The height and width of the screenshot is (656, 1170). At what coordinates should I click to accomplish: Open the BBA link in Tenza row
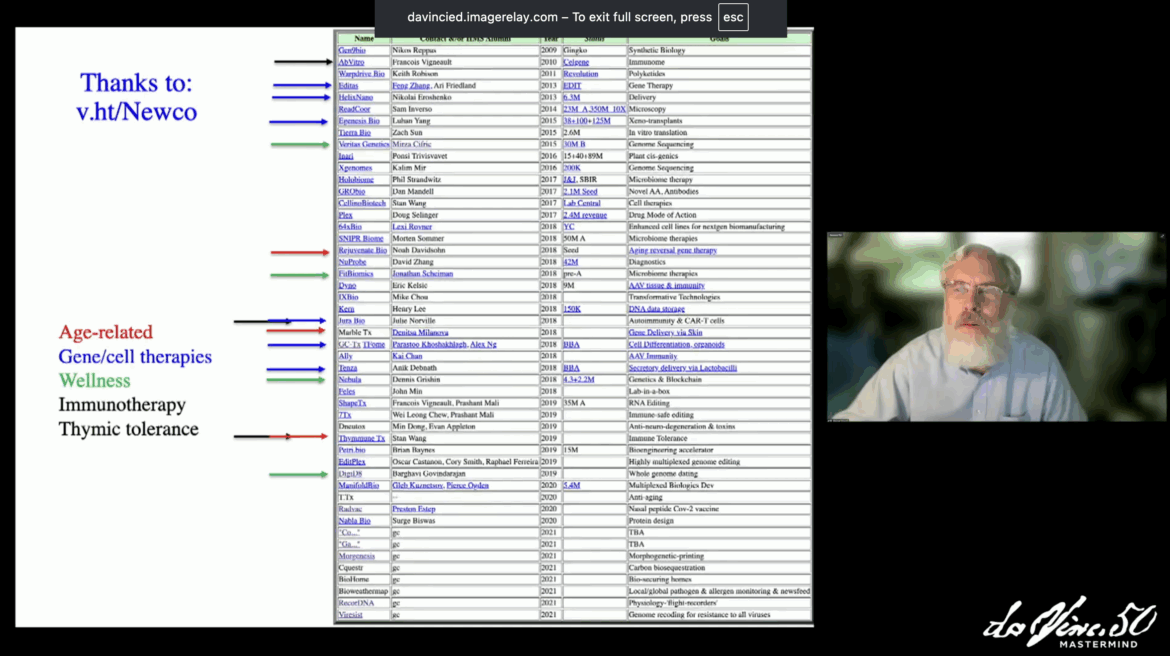pos(572,368)
